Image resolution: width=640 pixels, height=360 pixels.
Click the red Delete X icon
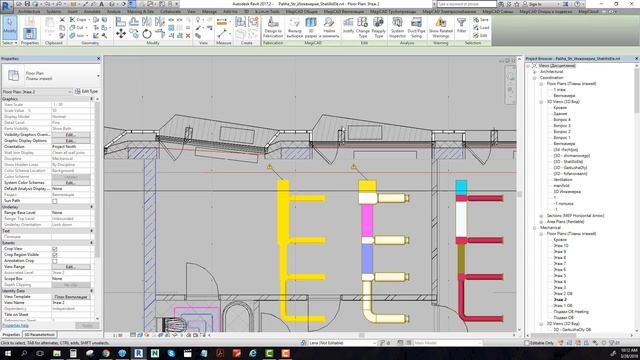[x=188, y=36]
